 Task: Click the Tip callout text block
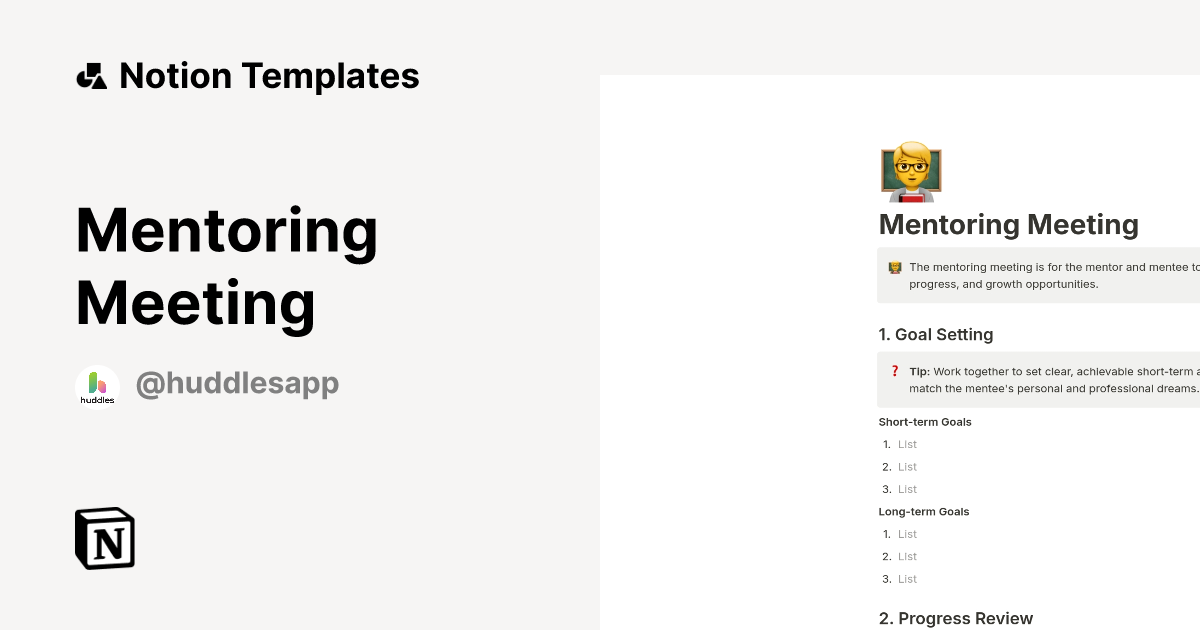coord(1052,379)
